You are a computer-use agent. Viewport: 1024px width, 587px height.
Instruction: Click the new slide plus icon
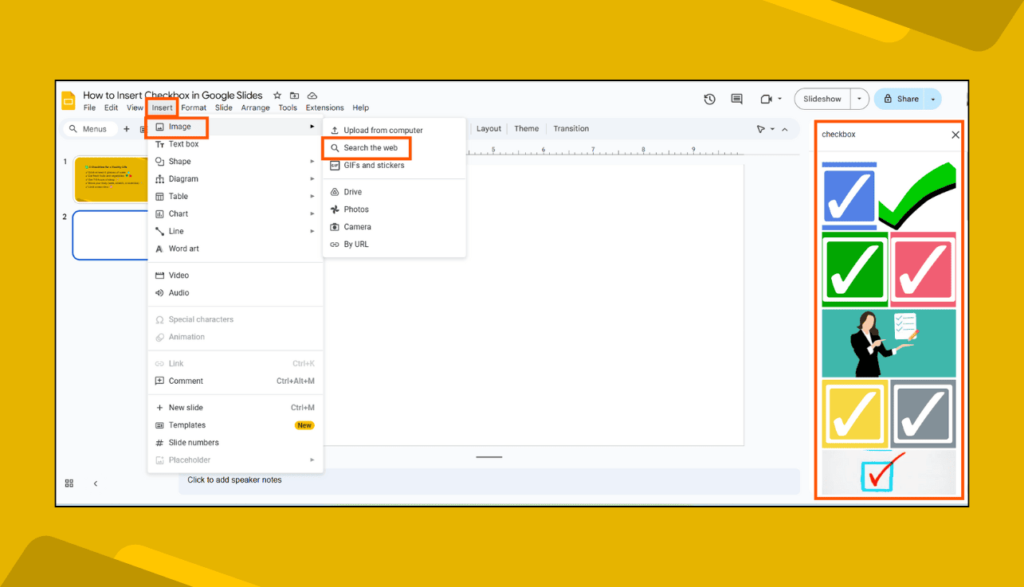pyautogui.click(x=127, y=129)
